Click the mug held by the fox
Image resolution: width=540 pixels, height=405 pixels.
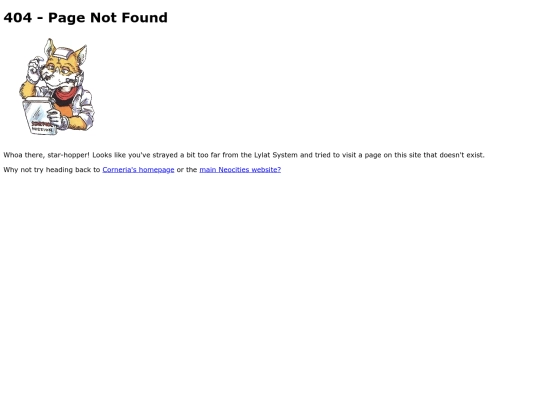click(39, 116)
